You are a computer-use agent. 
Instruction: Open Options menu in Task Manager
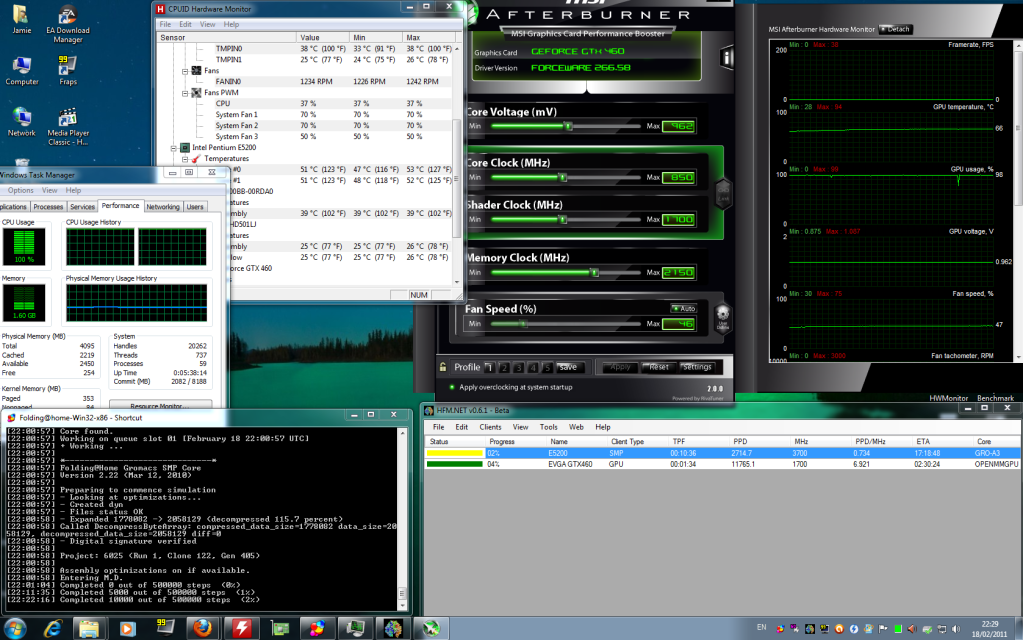(20, 190)
